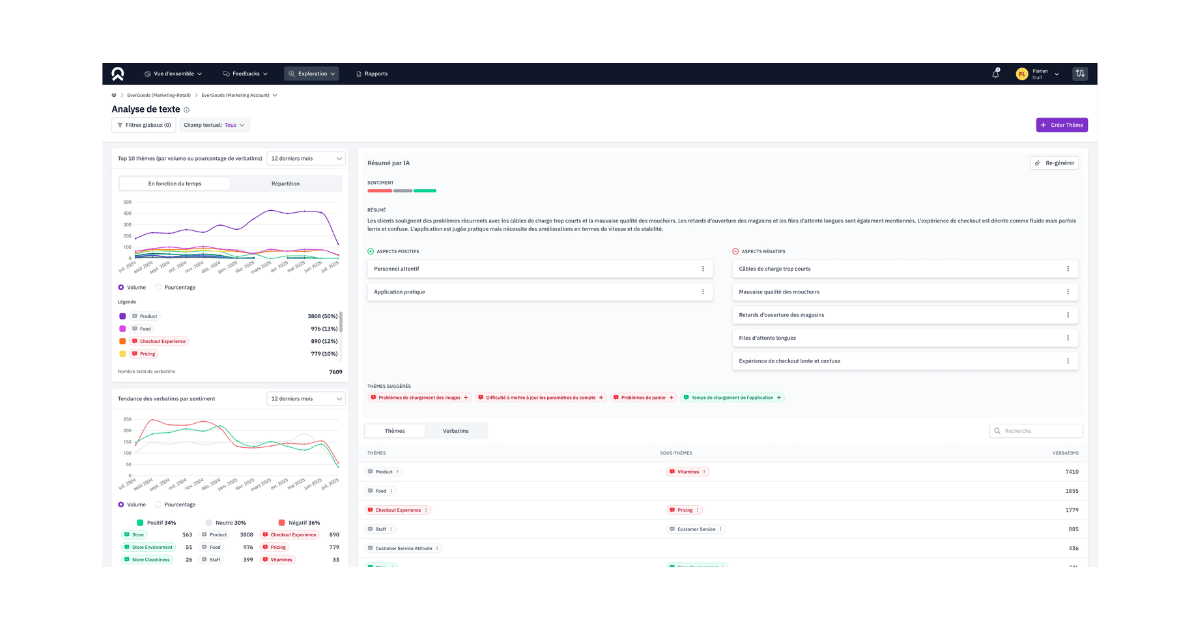Click the 7609 total verbatims value
Screen dimensions: 1200x630
pos(336,371)
